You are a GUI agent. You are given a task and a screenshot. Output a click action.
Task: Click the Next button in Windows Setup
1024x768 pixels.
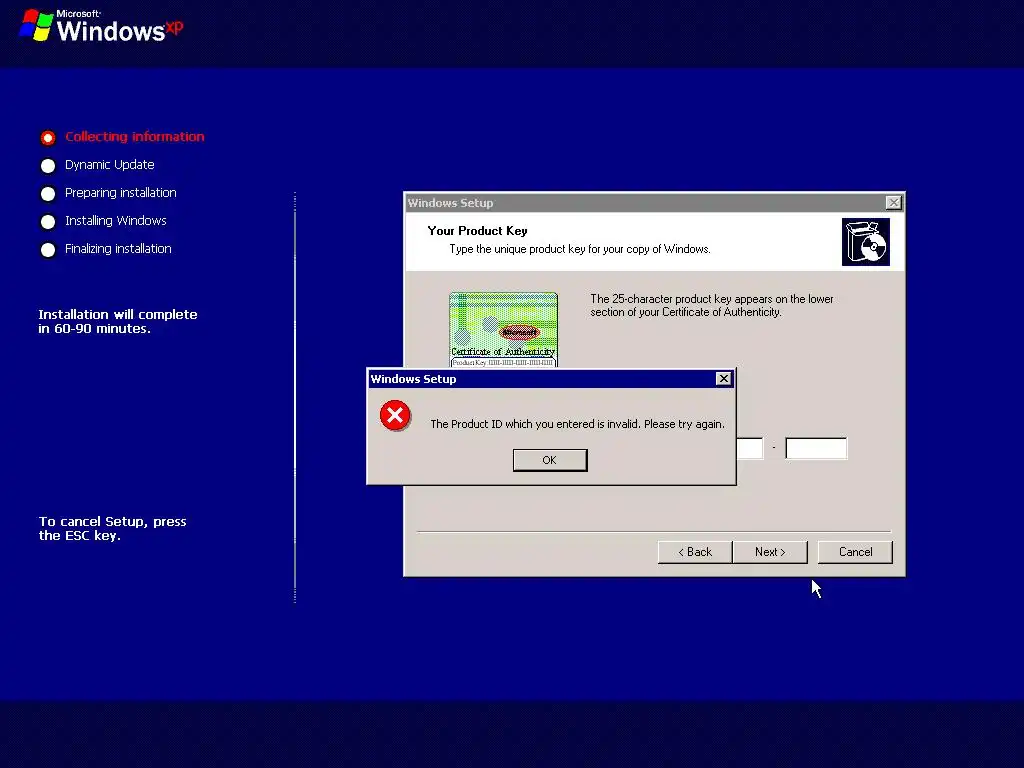pos(770,552)
